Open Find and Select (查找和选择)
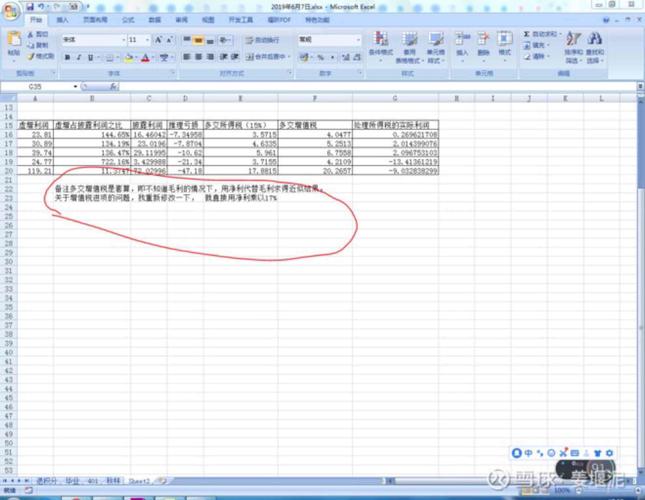 pyautogui.click(x=595, y=48)
